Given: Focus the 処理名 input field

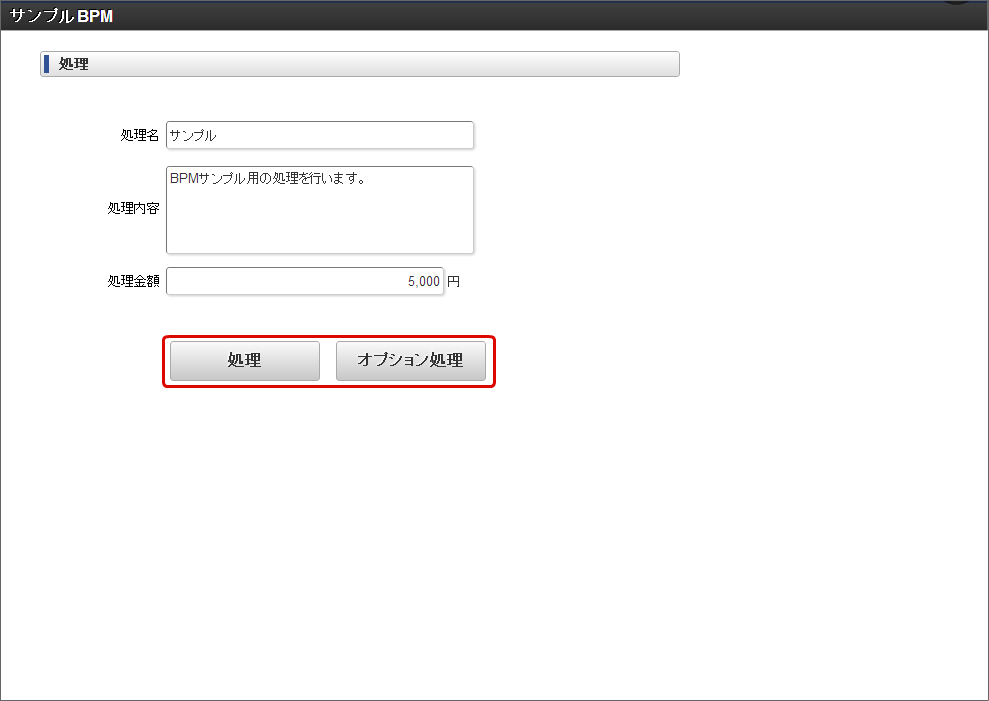Looking at the screenshot, I should [320, 135].
